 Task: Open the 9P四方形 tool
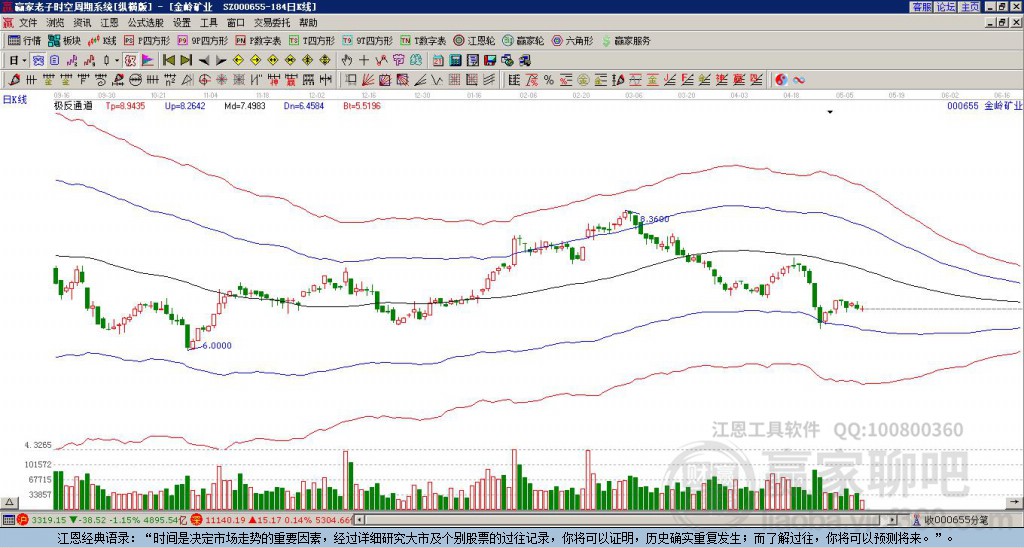[x=202, y=40]
